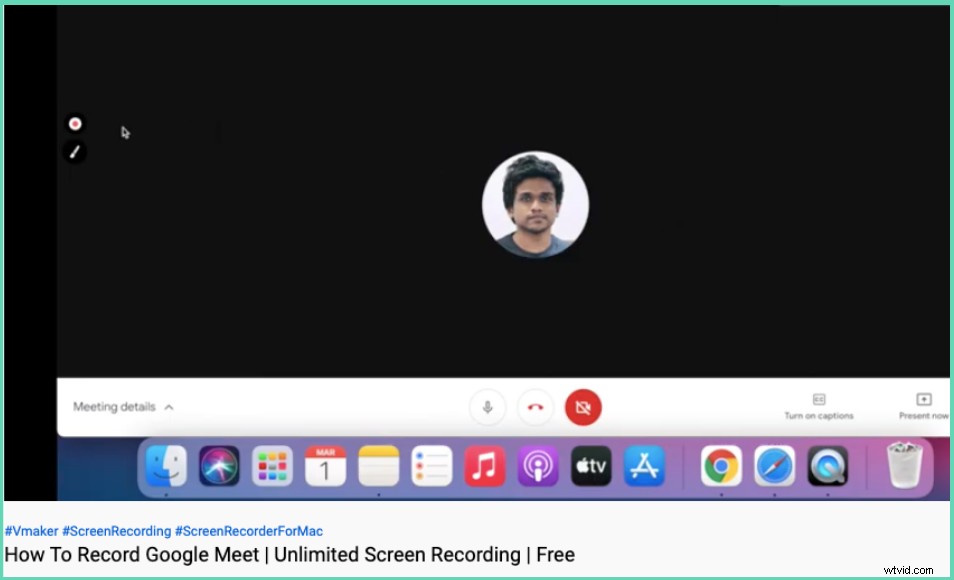Expand the Meeting details panel
Image resolution: width=954 pixels, height=580 pixels.
pyautogui.click(x=122, y=407)
